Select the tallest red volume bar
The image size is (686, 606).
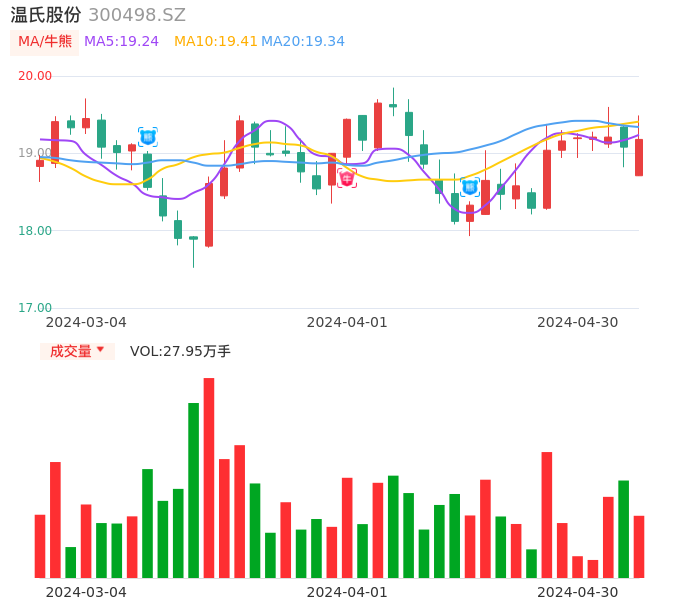[x=209, y=477]
